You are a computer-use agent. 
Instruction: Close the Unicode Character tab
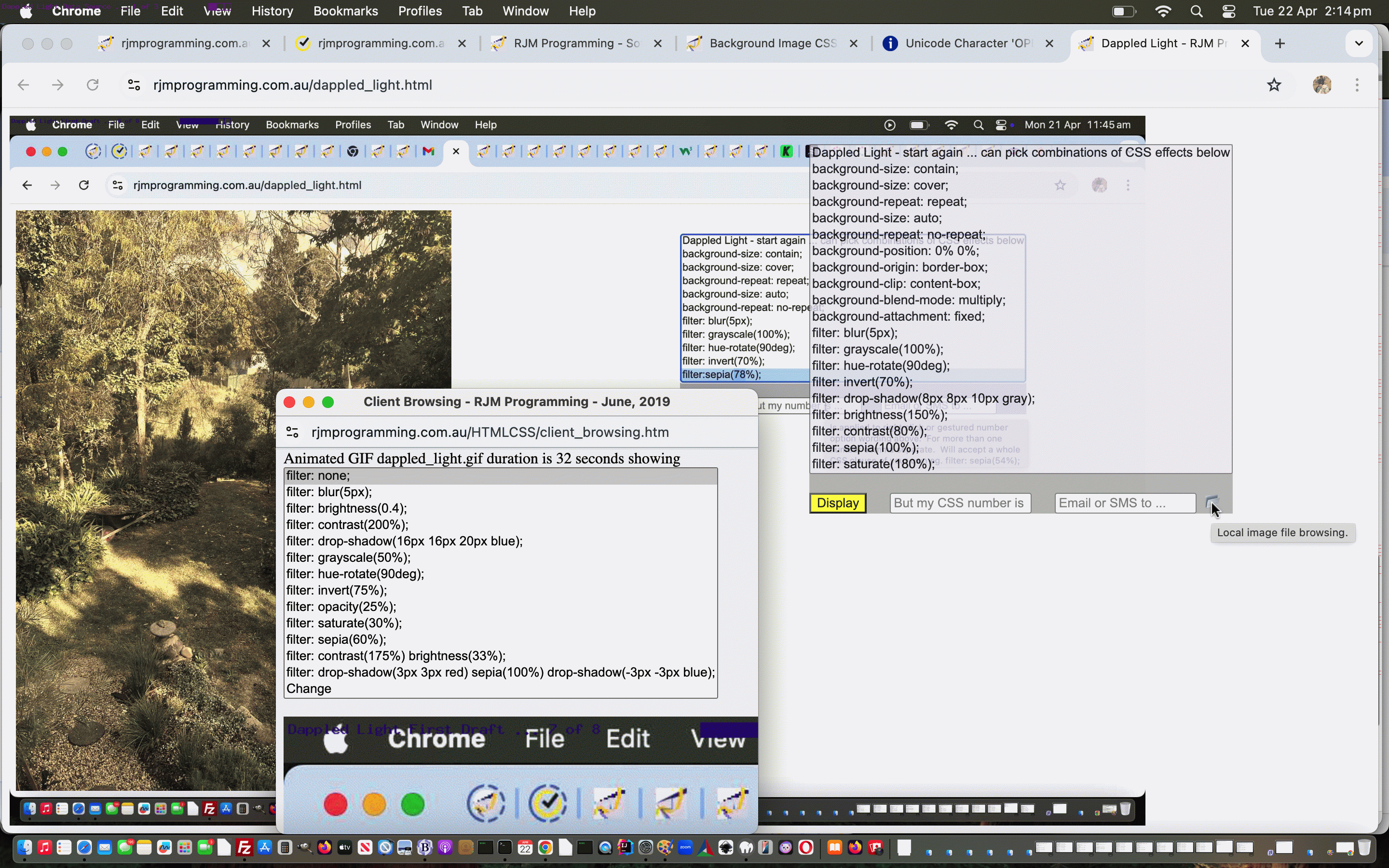point(1049,43)
